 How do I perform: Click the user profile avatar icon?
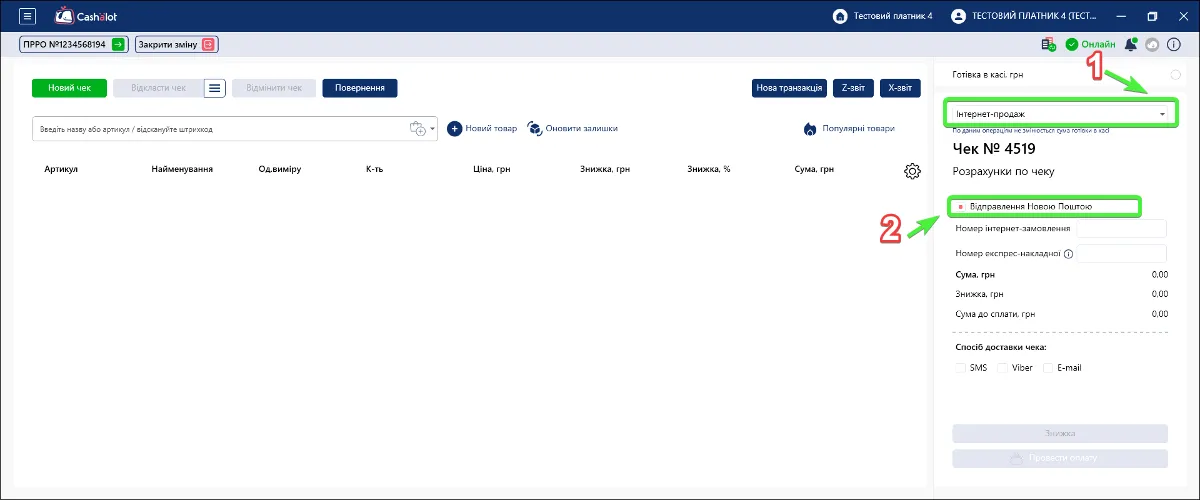point(958,16)
